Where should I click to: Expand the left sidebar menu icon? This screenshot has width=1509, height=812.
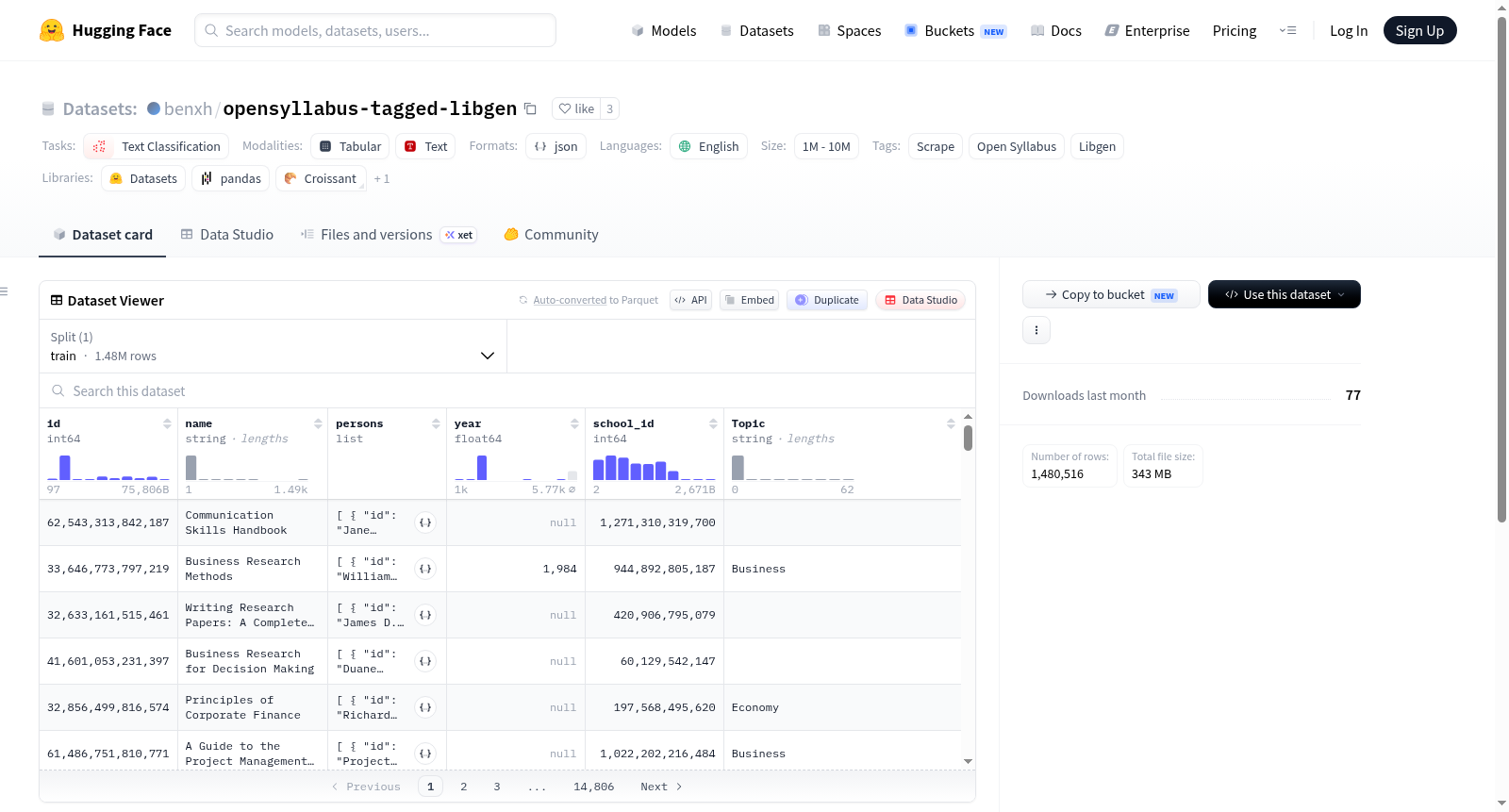coord(5,291)
